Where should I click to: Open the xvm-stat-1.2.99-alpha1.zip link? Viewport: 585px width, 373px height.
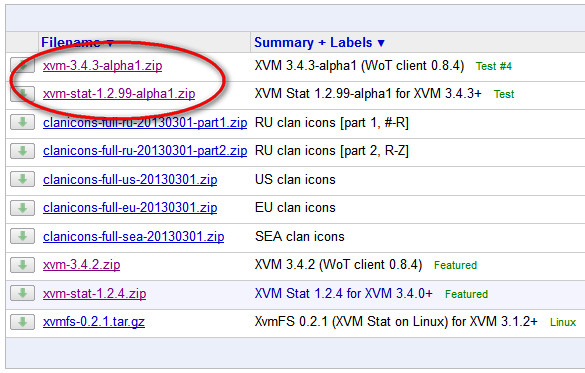tap(119, 94)
